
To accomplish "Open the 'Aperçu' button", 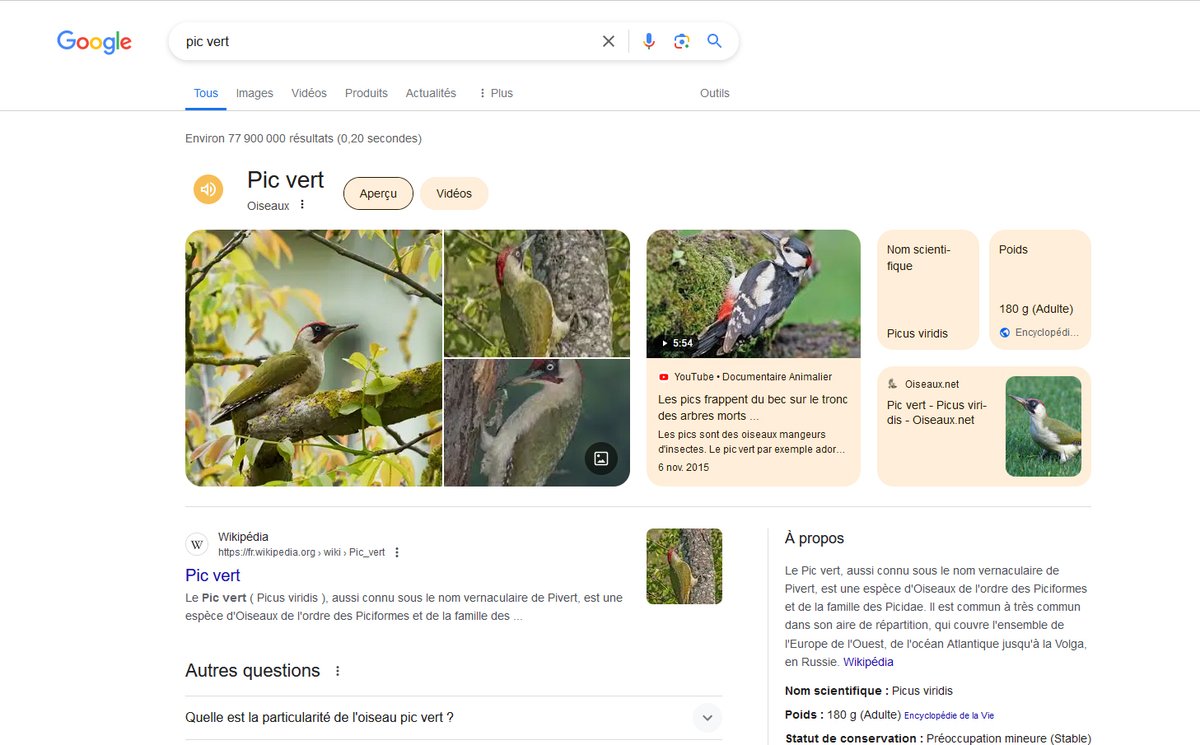I will coord(378,193).
